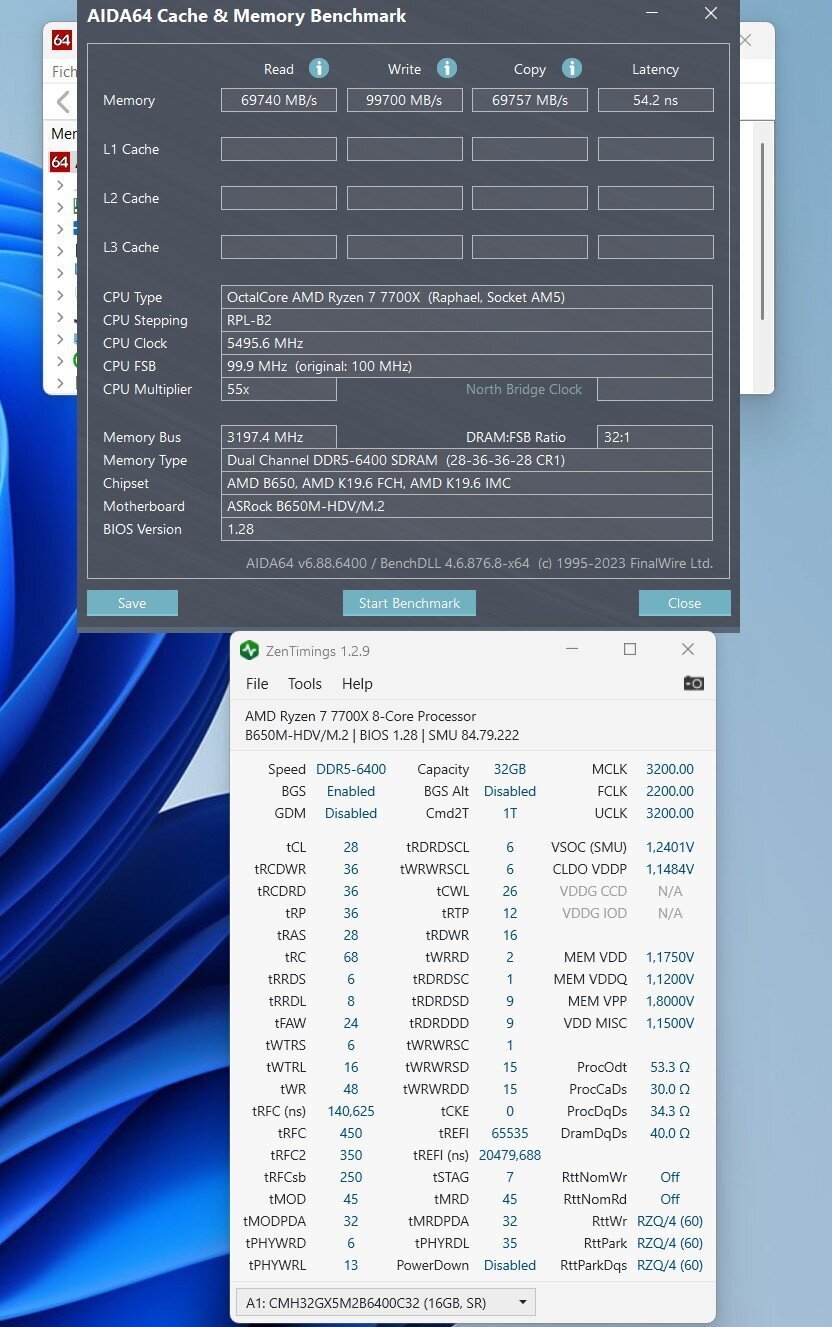Open the Help menu in ZenTimings

[357, 684]
